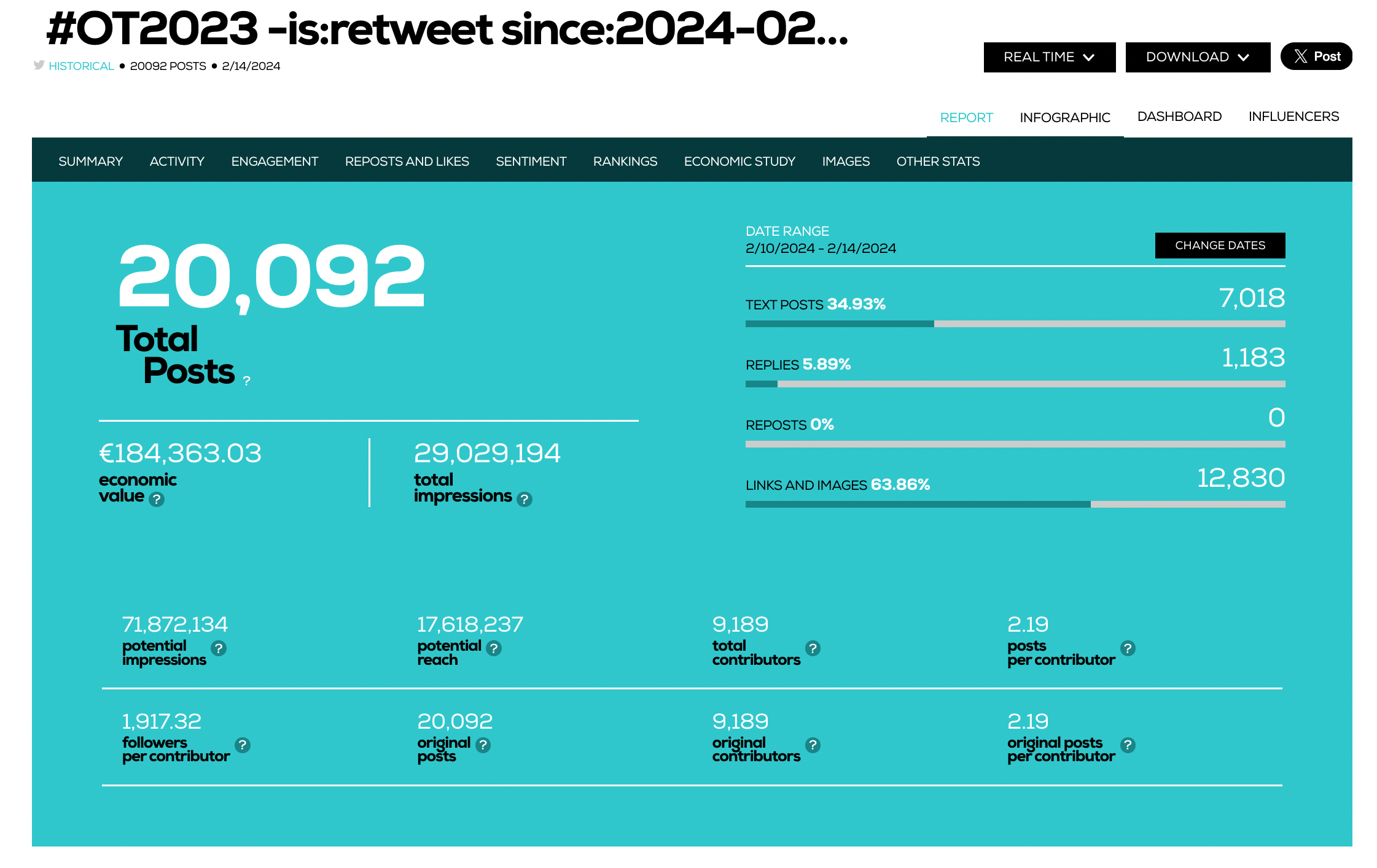
Task: Click the ACTIVITY navigation item
Action: (177, 162)
